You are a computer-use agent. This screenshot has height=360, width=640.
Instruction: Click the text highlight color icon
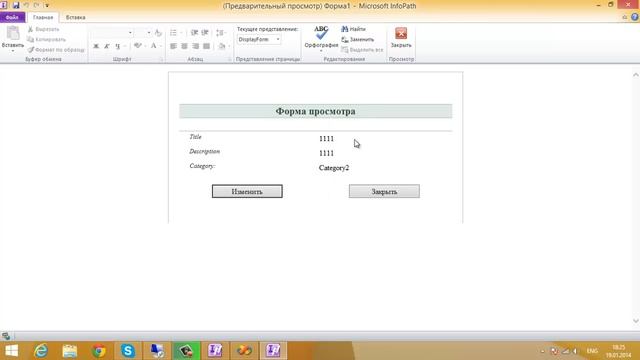click(x=138, y=46)
